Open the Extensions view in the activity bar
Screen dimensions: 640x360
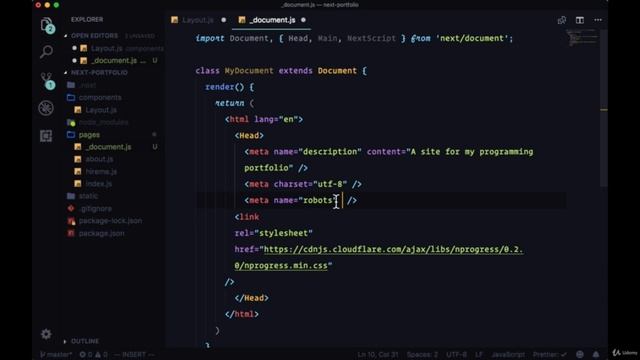(46, 136)
